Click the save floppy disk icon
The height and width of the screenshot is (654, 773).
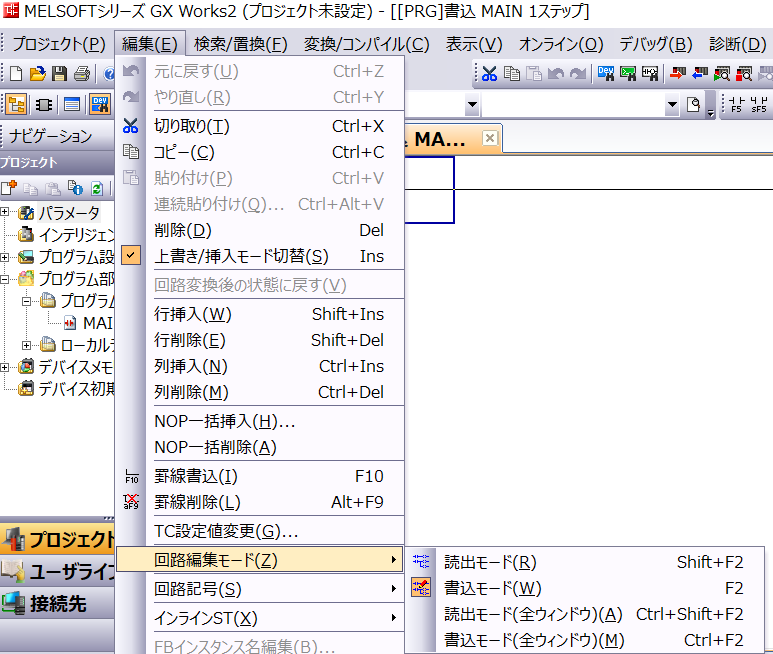pyautogui.click(x=60, y=74)
